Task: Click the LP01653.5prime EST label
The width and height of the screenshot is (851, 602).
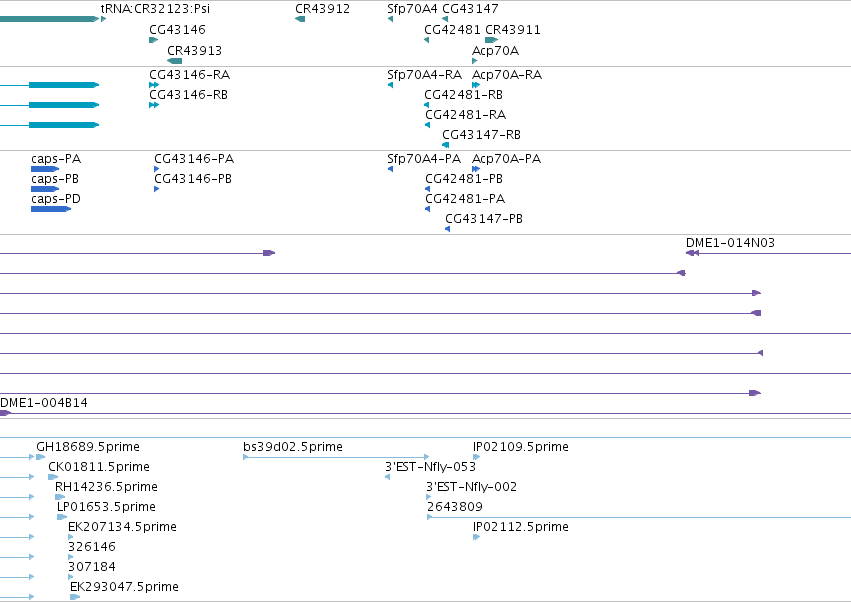Action: (106, 507)
